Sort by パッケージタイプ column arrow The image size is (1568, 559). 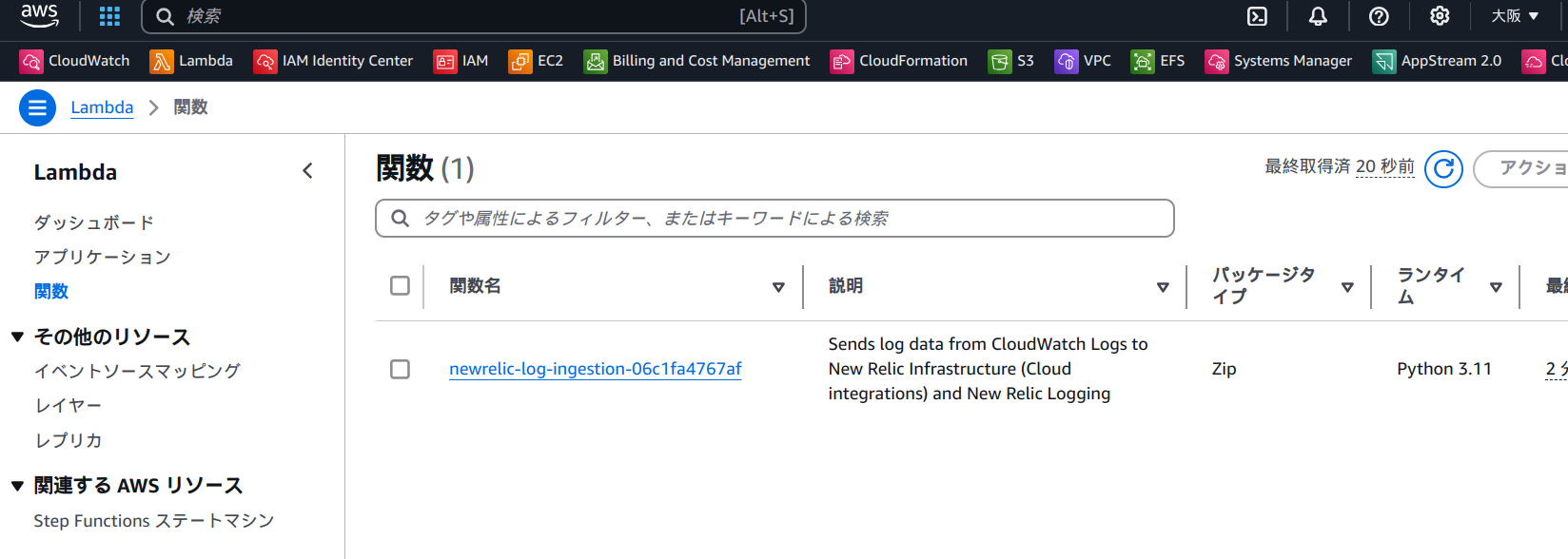pos(1347,287)
